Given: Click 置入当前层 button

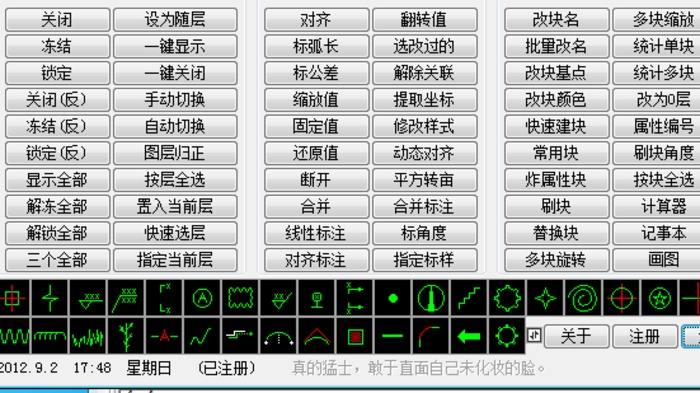Looking at the screenshot, I should coord(175,206).
